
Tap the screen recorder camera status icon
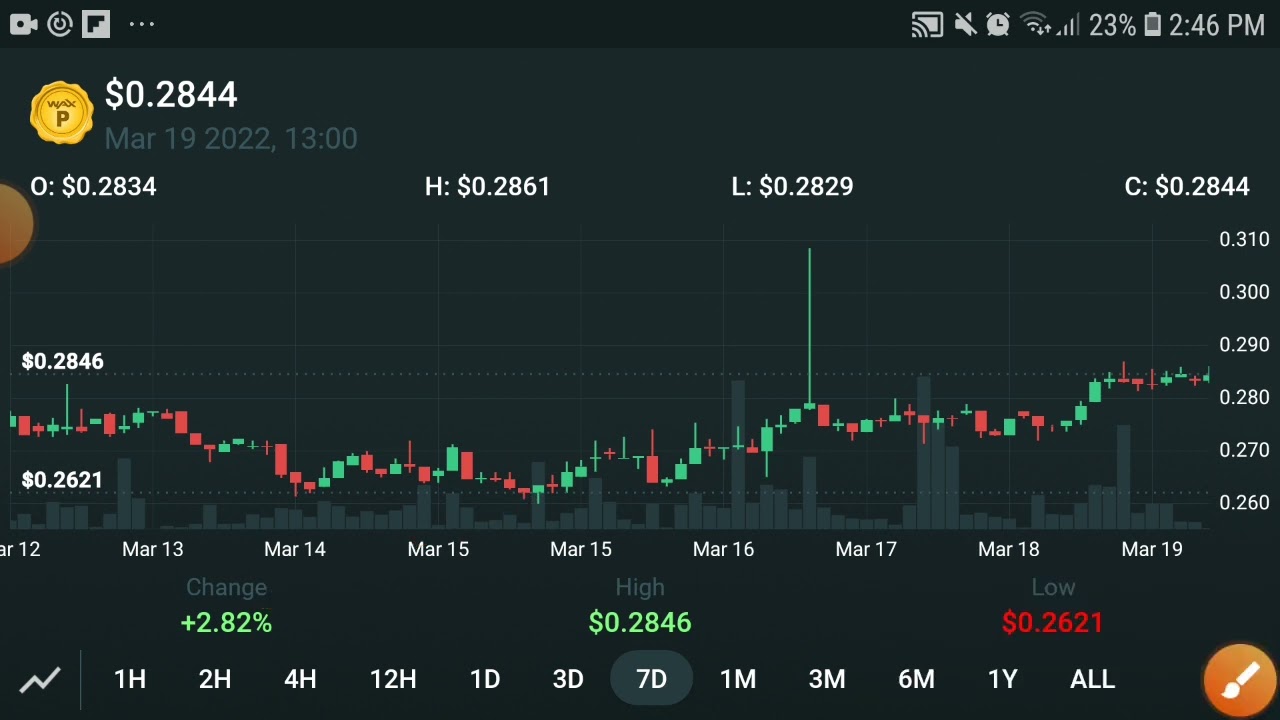click(23, 24)
